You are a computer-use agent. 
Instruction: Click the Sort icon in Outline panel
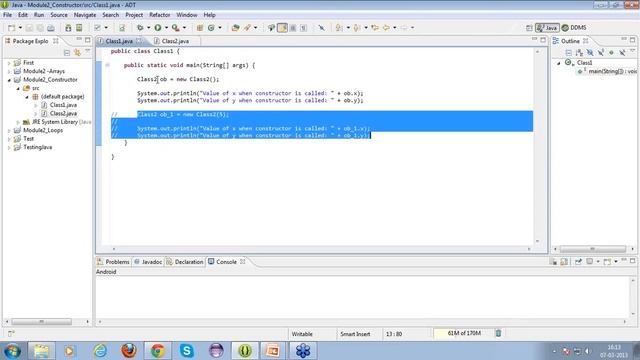pos(579,53)
